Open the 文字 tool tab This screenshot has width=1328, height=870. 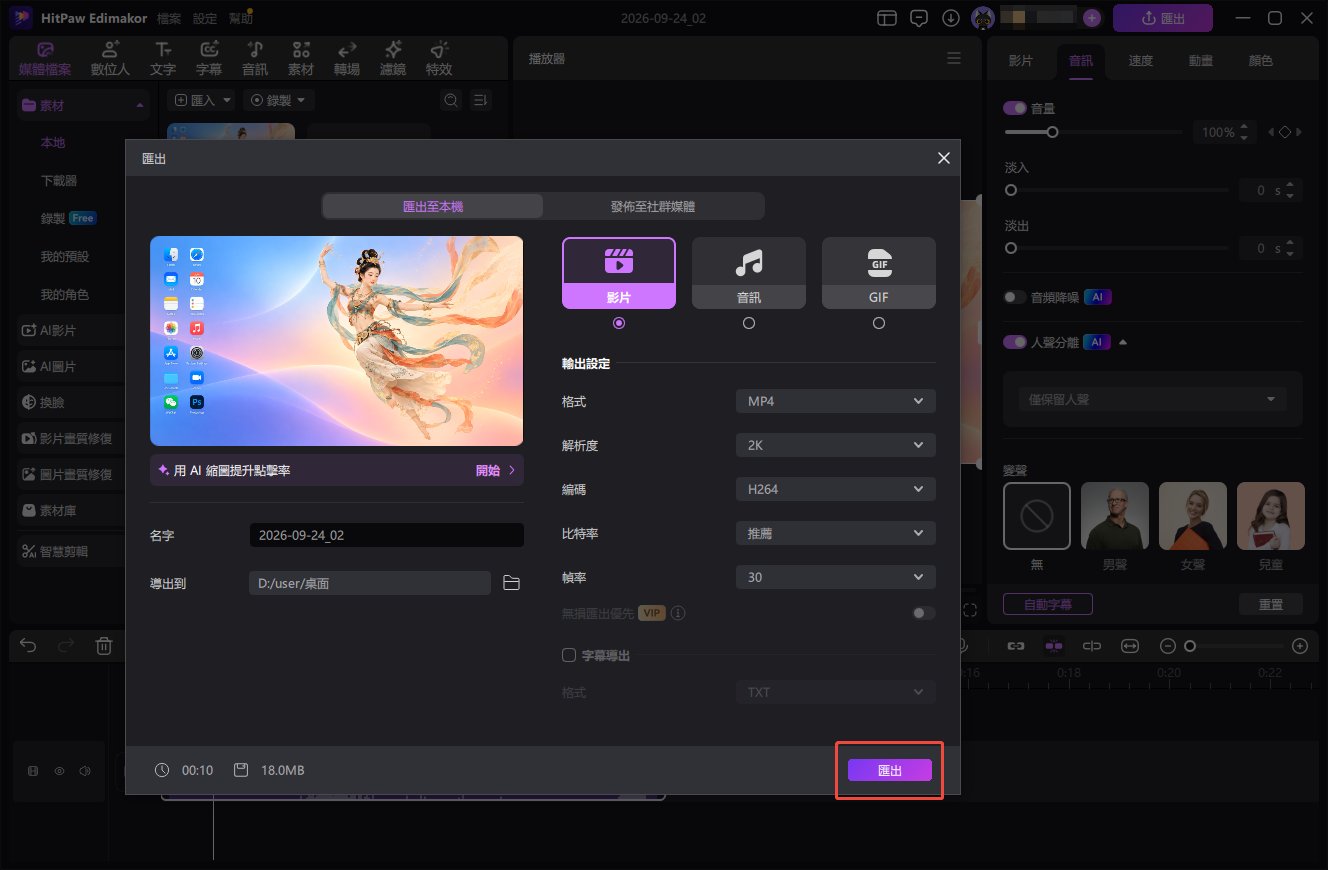point(163,59)
